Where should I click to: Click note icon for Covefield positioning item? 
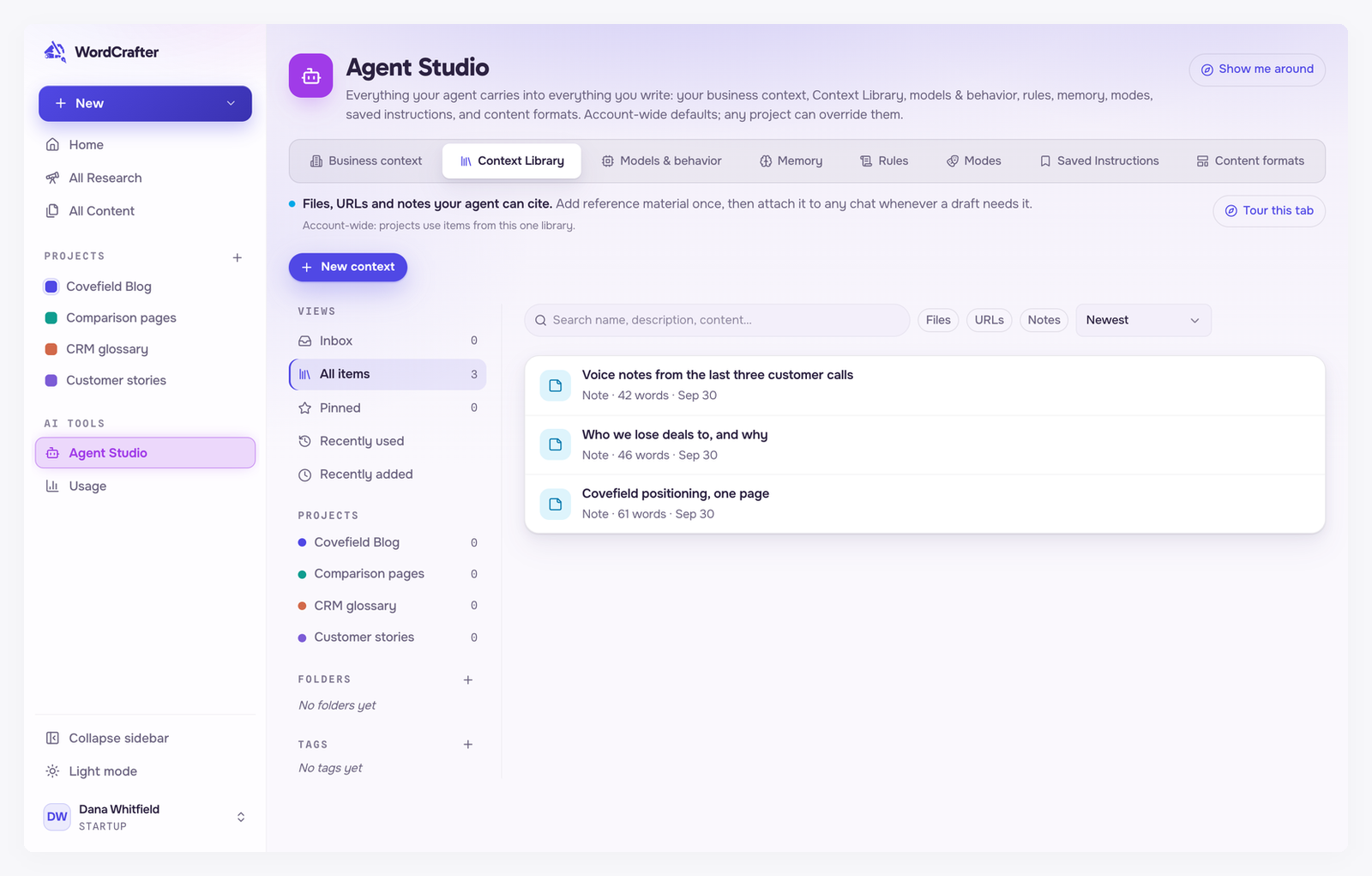555,504
